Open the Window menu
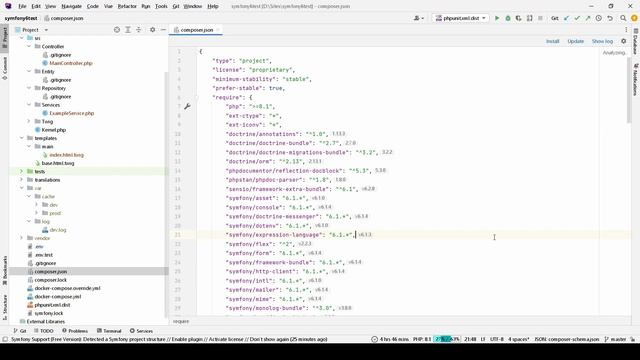640x360 pixels. coord(193,6)
